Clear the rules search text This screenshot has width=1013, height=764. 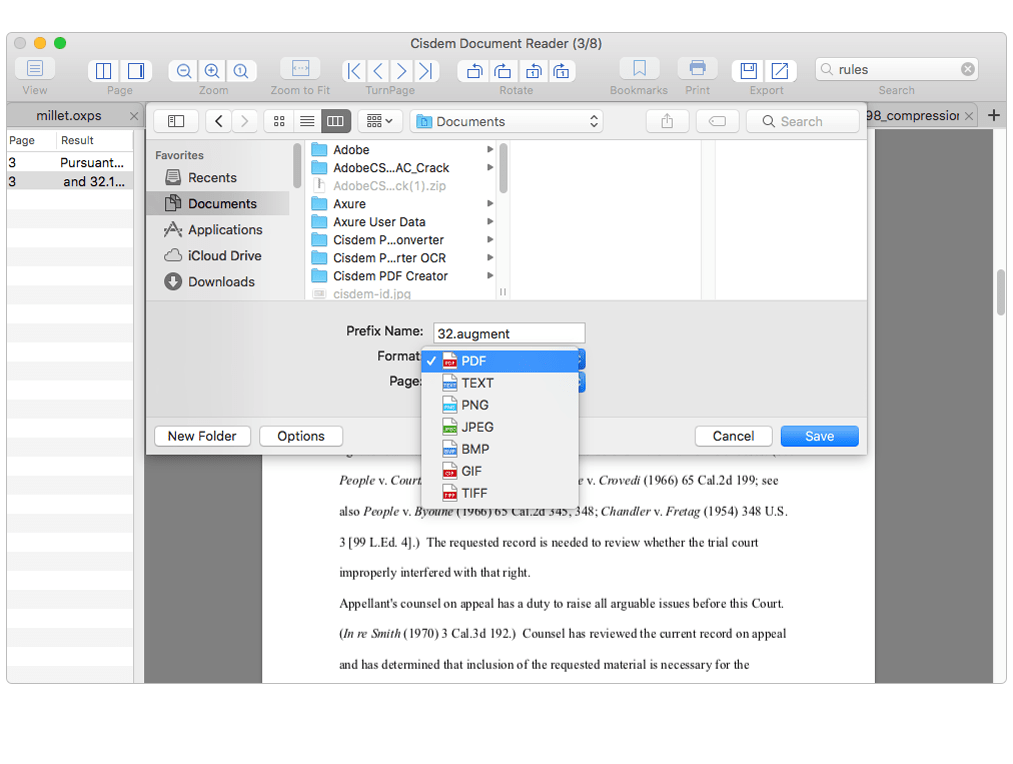(x=967, y=69)
